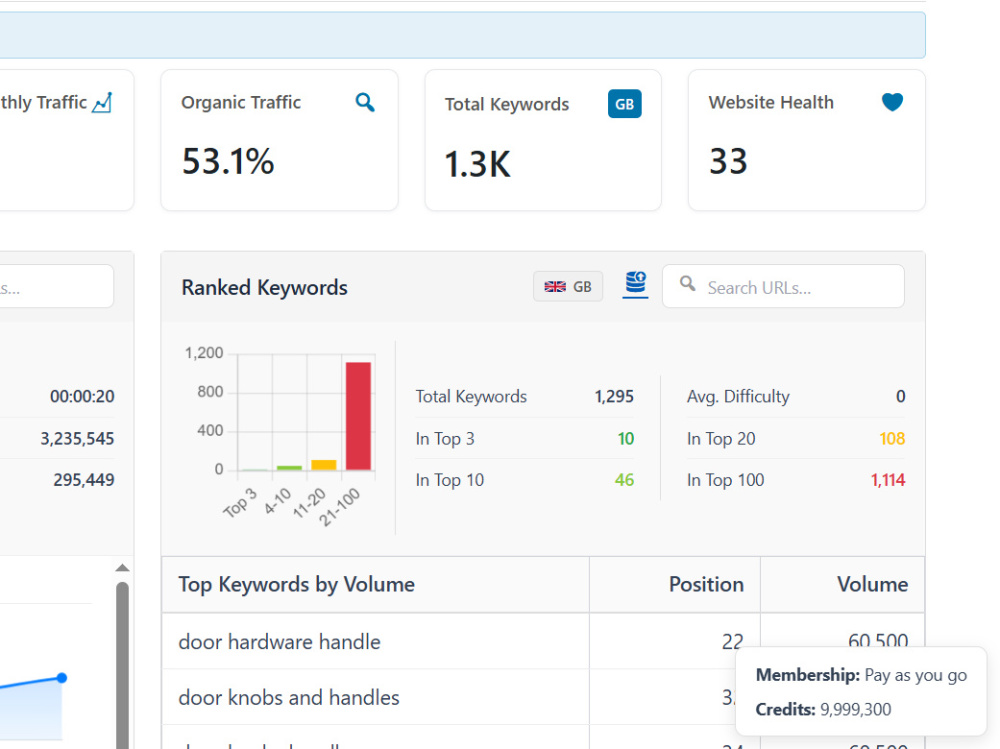Click the Ranked Keywords heading
This screenshot has height=749, width=1000.
click(265, 287)
